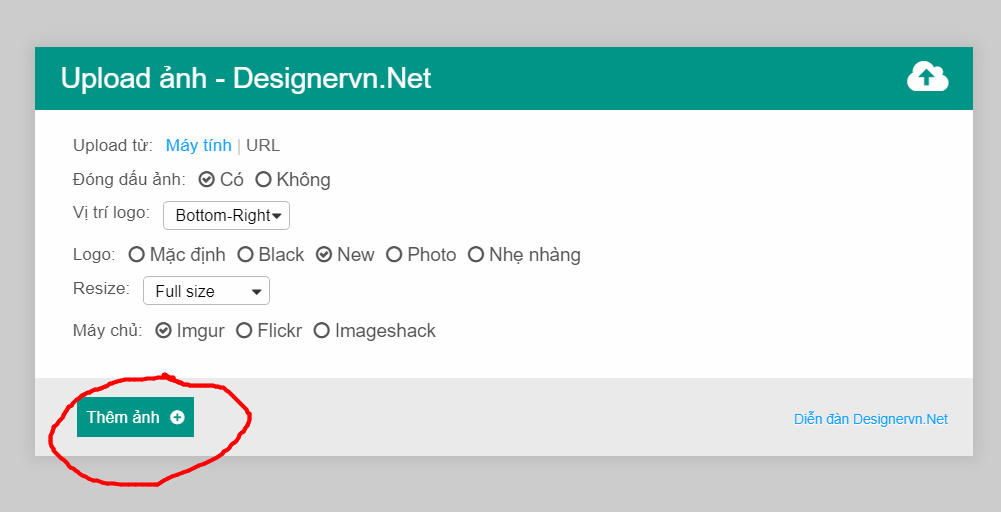
Task: Select Không for Đóng dấu ảnh
Action: 293,180
